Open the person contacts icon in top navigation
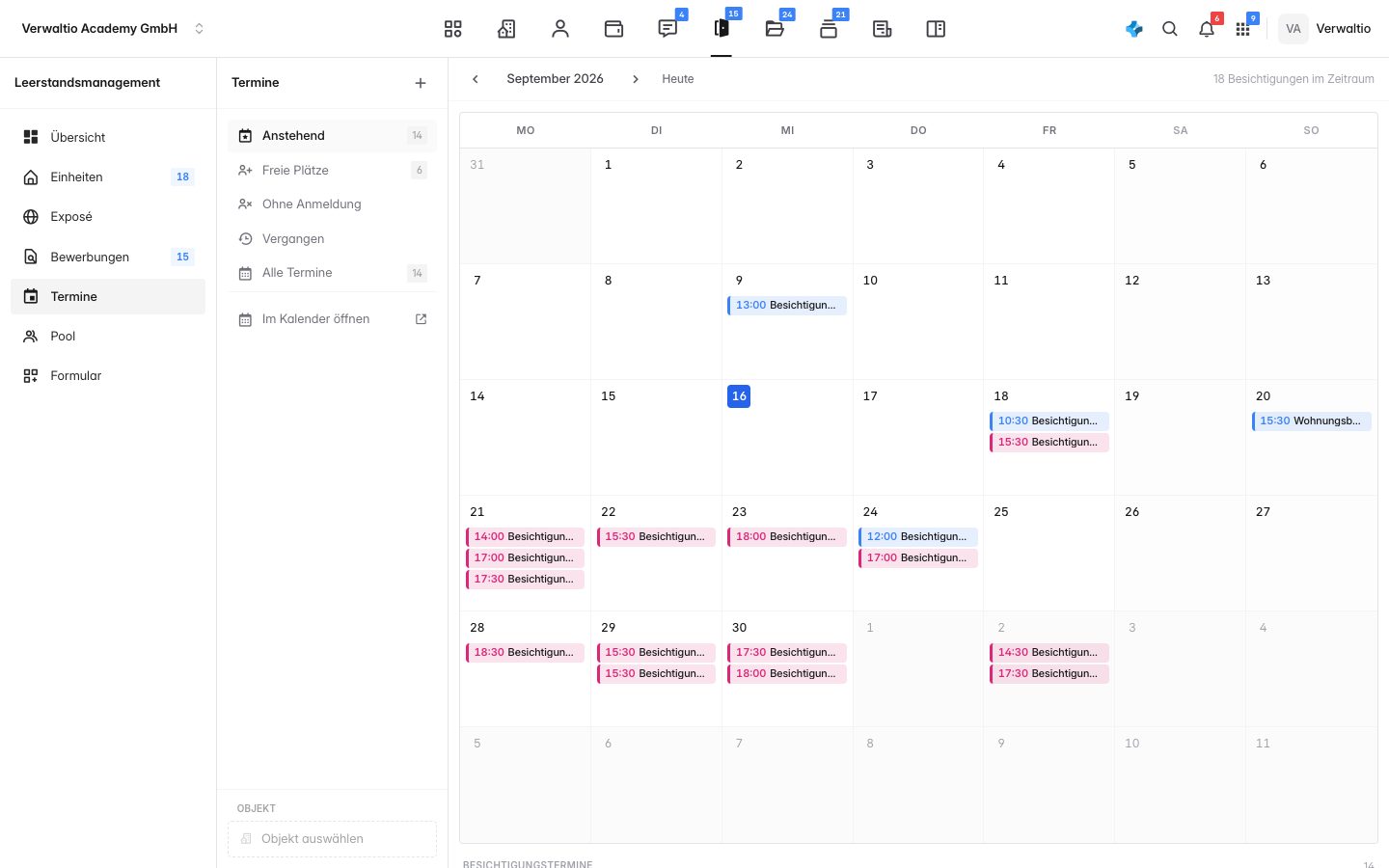The height and width of the screenshot is (868, 1389). pyautogui.click(x=560, y=29)
